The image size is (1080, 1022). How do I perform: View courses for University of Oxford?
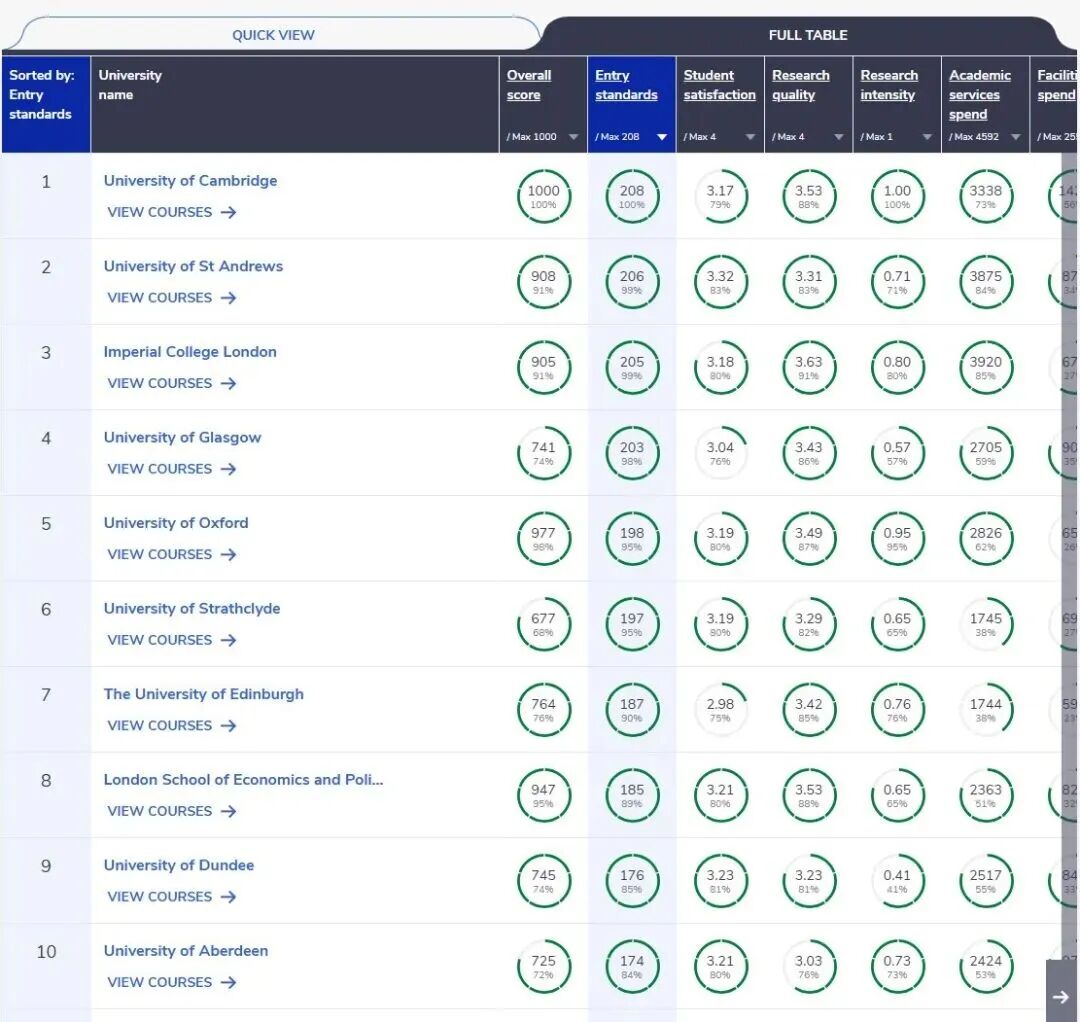[x=172, y=554]
